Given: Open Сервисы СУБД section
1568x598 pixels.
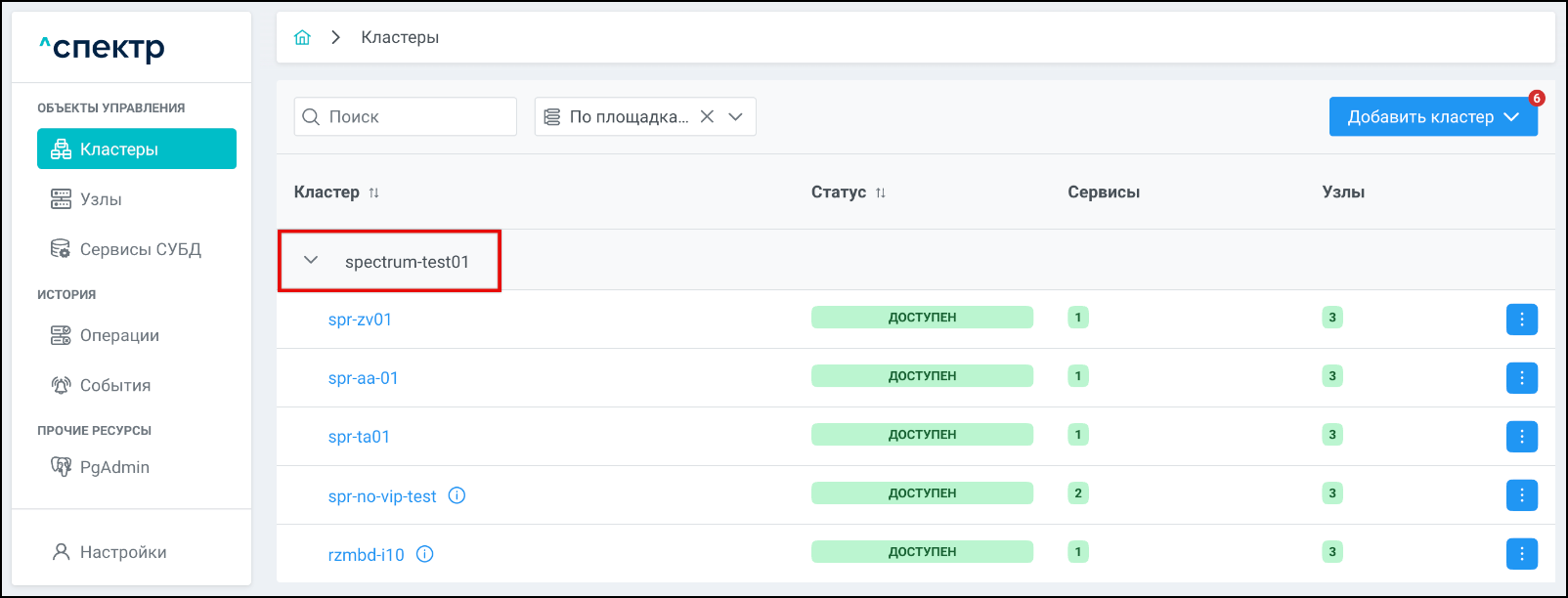Looking at the screenshot, I should tap(140, 249).
